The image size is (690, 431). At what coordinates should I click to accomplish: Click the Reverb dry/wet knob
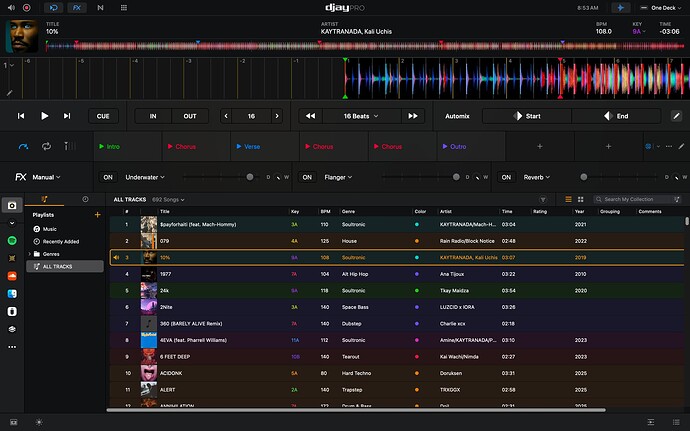click(676, 177)
